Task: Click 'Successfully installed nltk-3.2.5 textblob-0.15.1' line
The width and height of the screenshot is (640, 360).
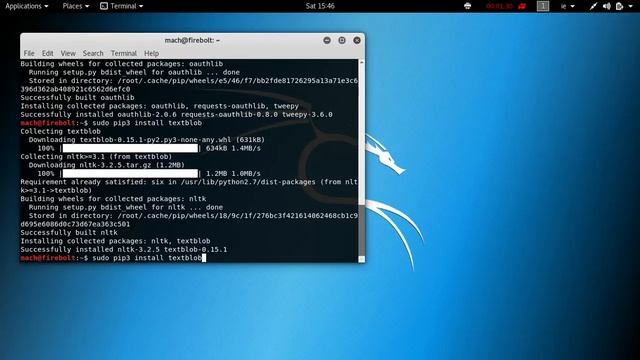Action: [124, 249]
